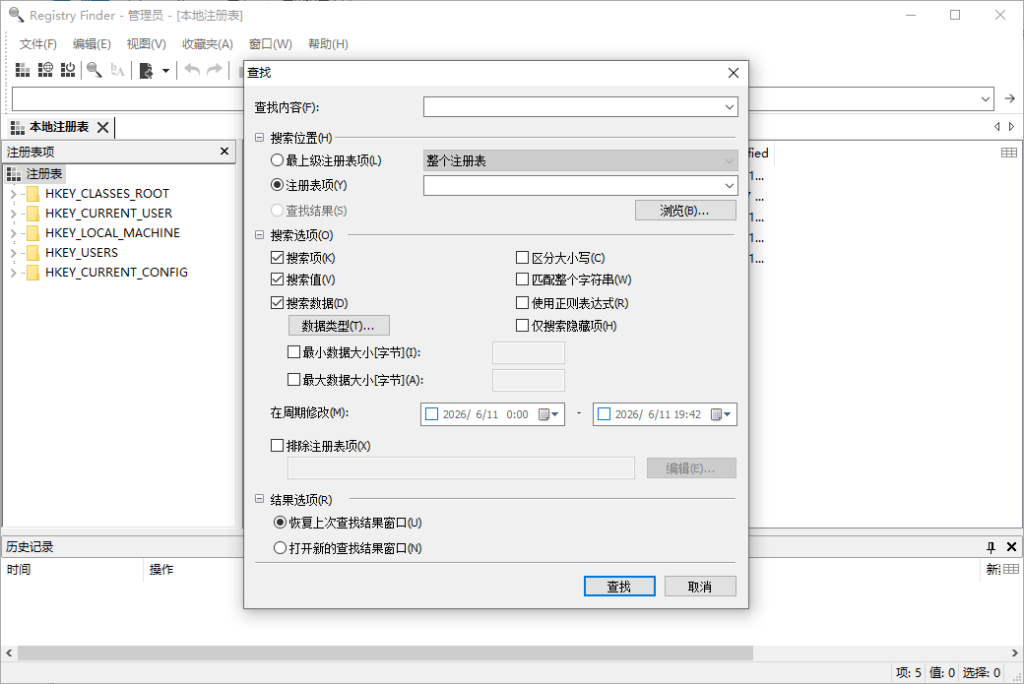This screenshot has width=1024, height=684.
Task: Click the offline registry (power) toolbar icon
Action: (x=68, y=70)
